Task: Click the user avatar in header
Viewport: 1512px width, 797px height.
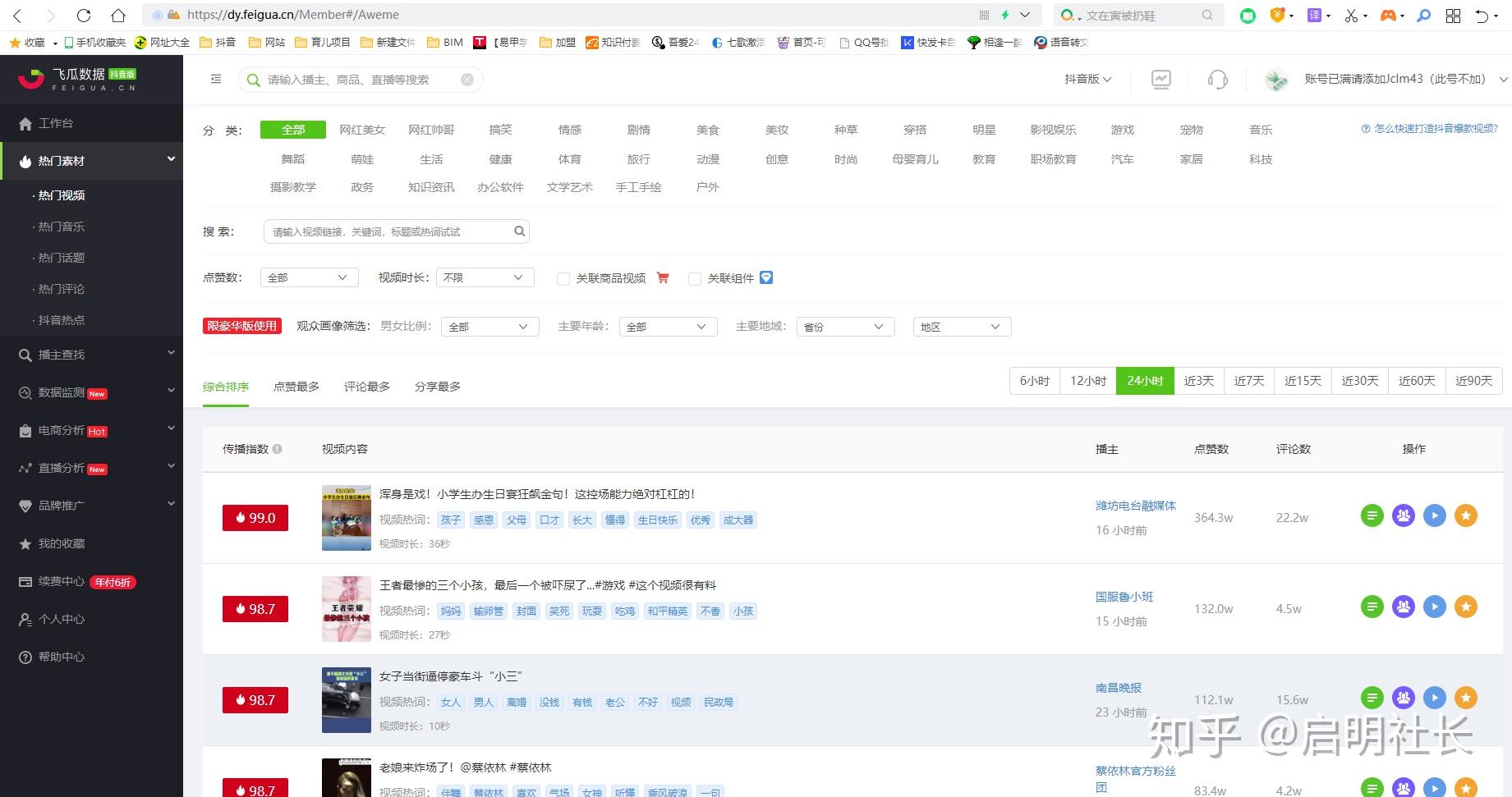Action: [x=1275, y=80]
